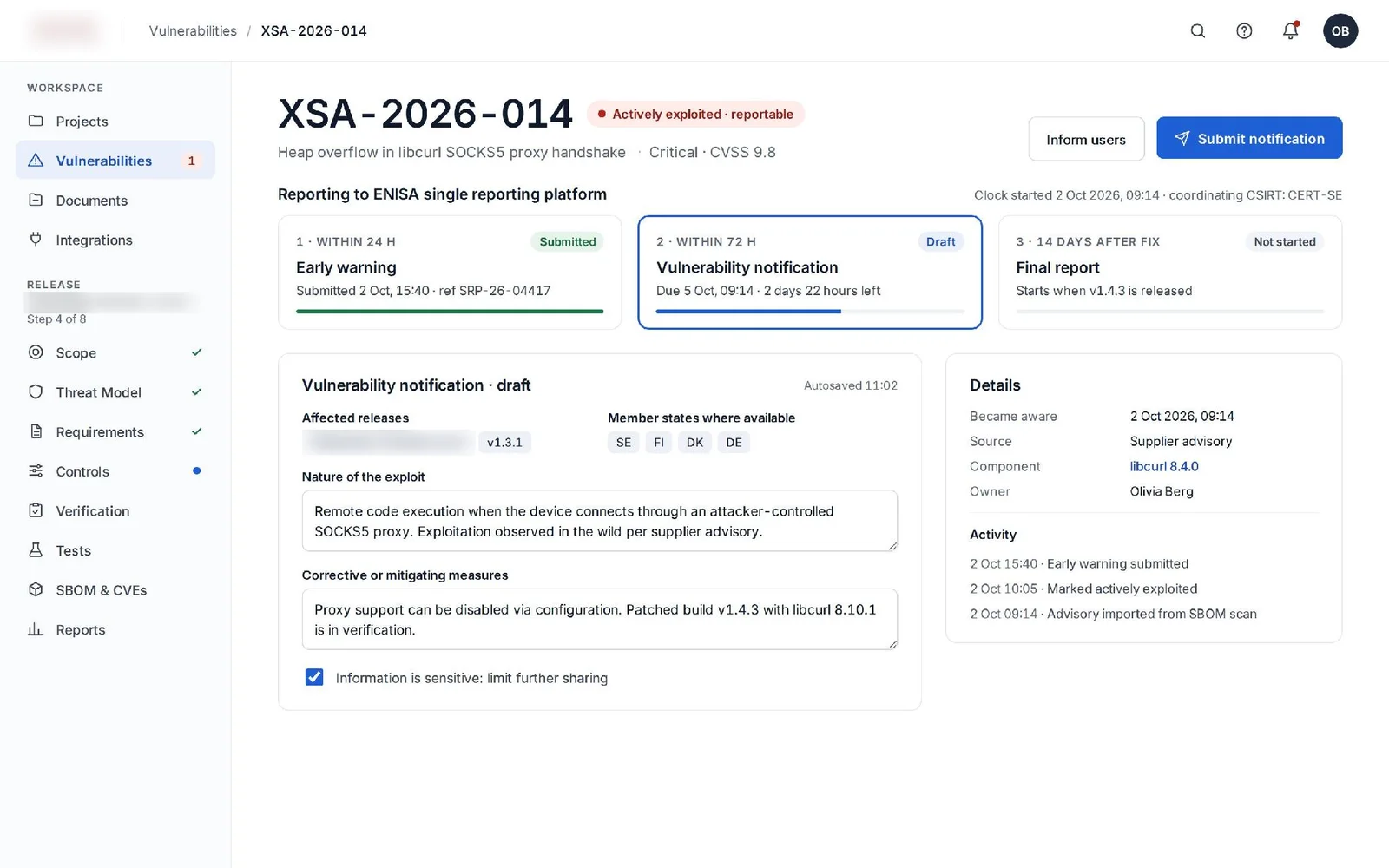Screen dimensions: 1389x868
Task: Click the Threat Model shield icon
Action: (x=36, y=392)
